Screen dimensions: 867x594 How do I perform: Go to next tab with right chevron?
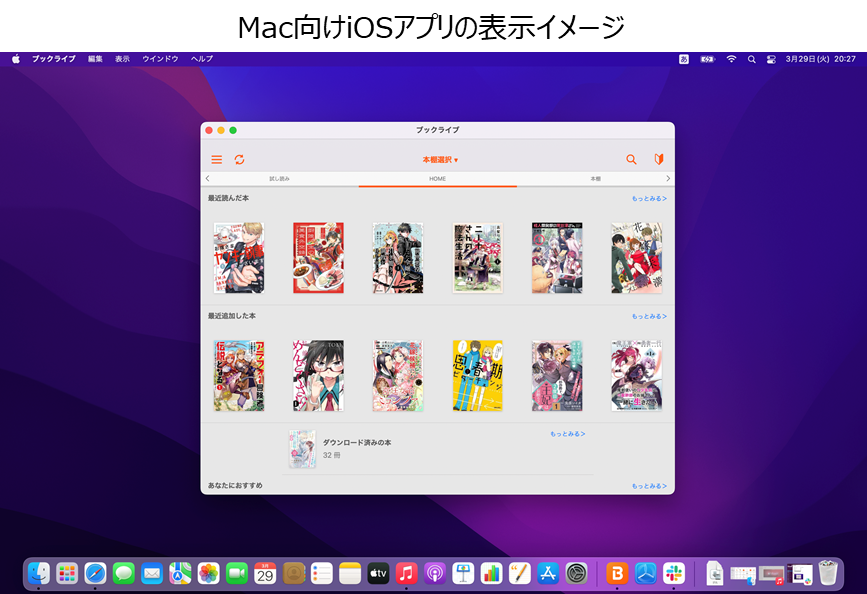(668, 178)
